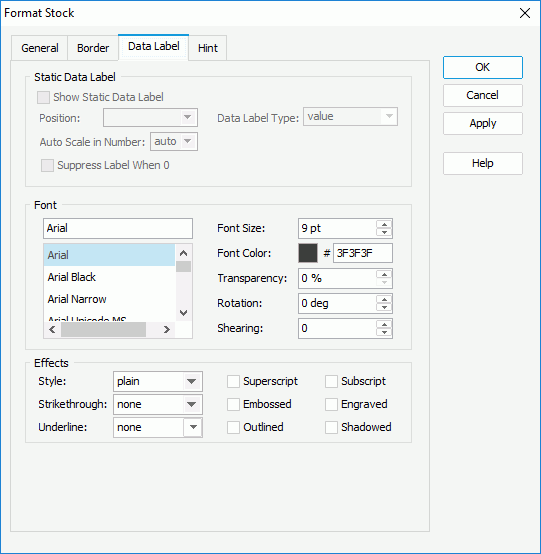The height and width of the screenshot is (554, 541).
Task: Expand Auto Scale in Number dropdown
Action: (174, 142)
